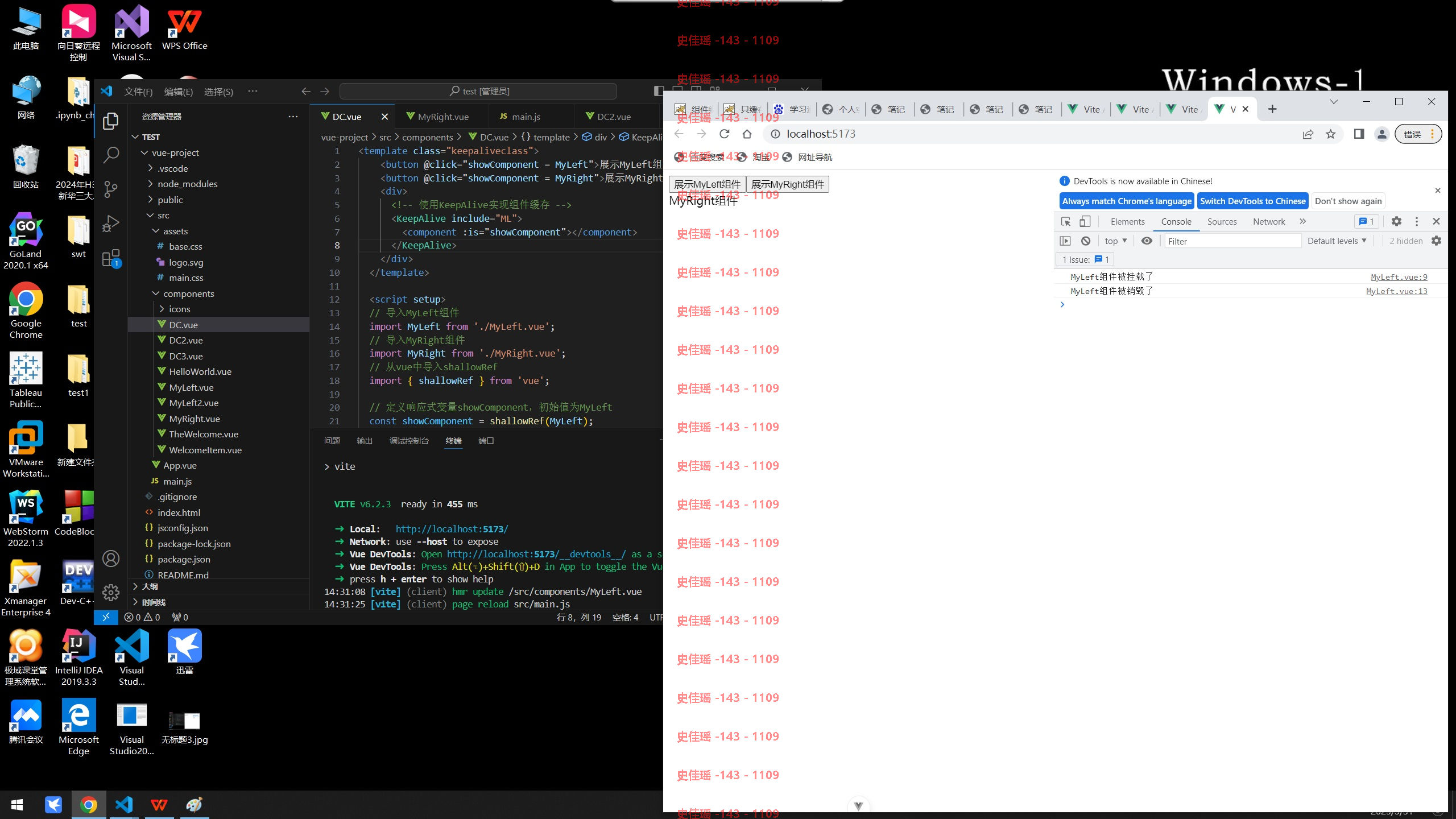
Task: Open Windows Start menu
Action: click(17, 805)
